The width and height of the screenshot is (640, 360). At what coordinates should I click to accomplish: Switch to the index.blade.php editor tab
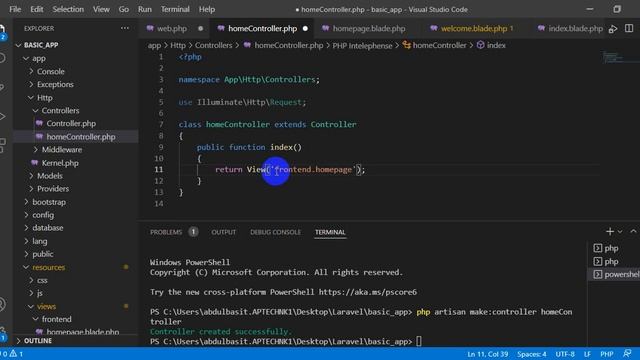[x=570, y=29]
